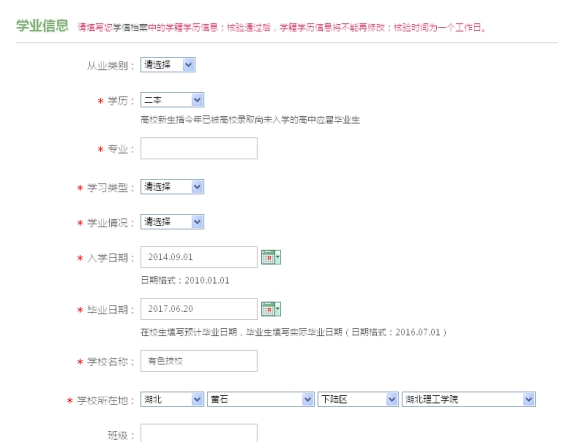Click the 学业信息 section heading

pos(42,26)
